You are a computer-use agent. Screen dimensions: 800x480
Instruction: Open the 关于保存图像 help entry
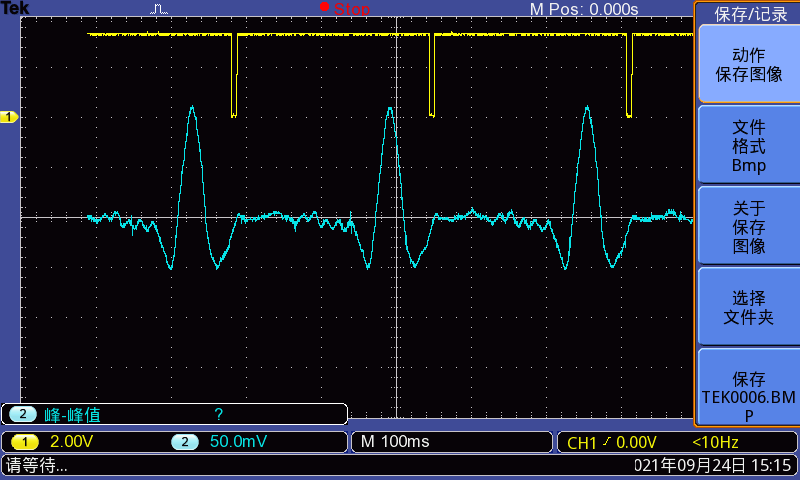748,226
